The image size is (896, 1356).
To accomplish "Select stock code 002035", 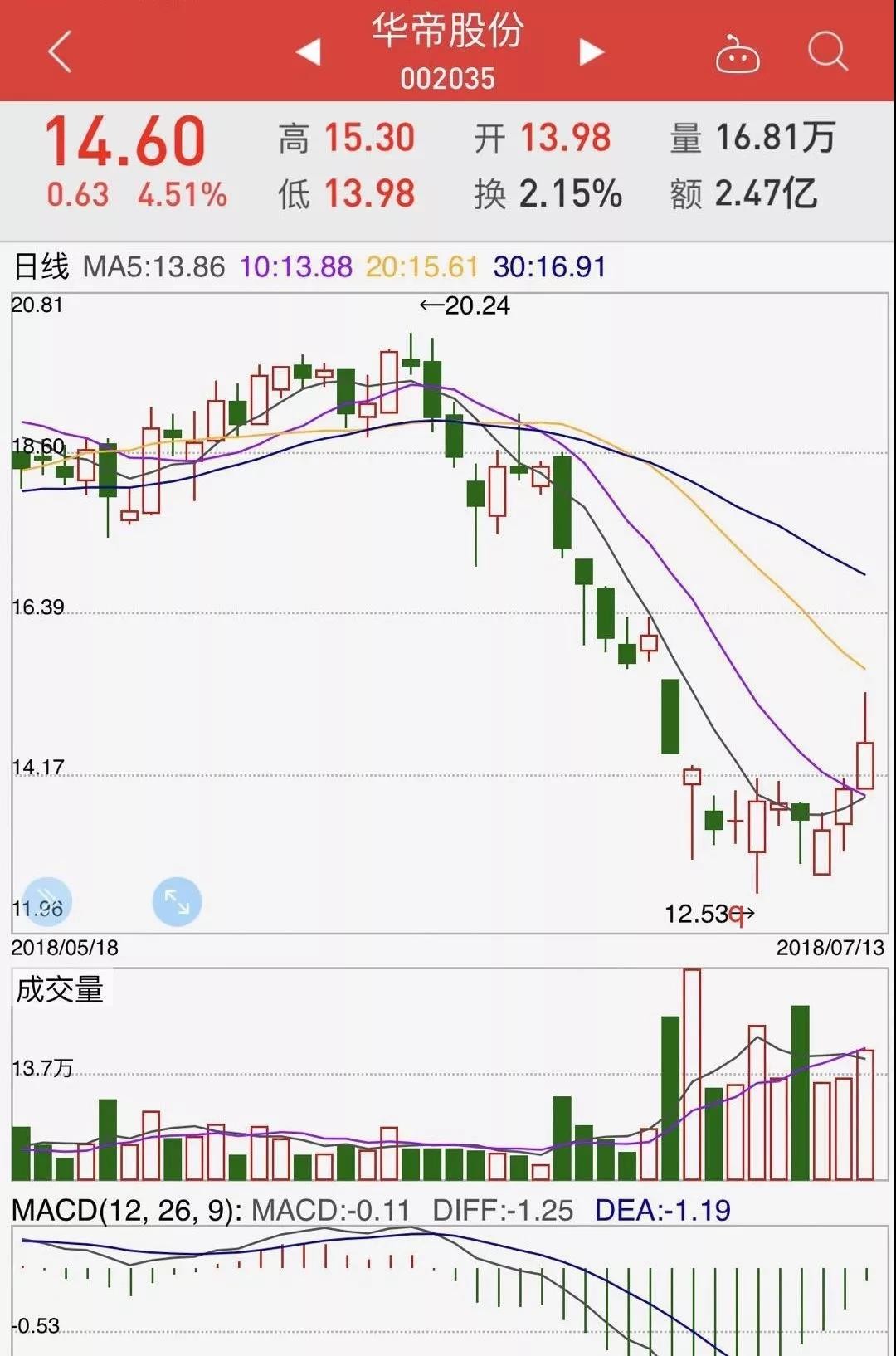I will pyautogui.click(x=448, y=79).
